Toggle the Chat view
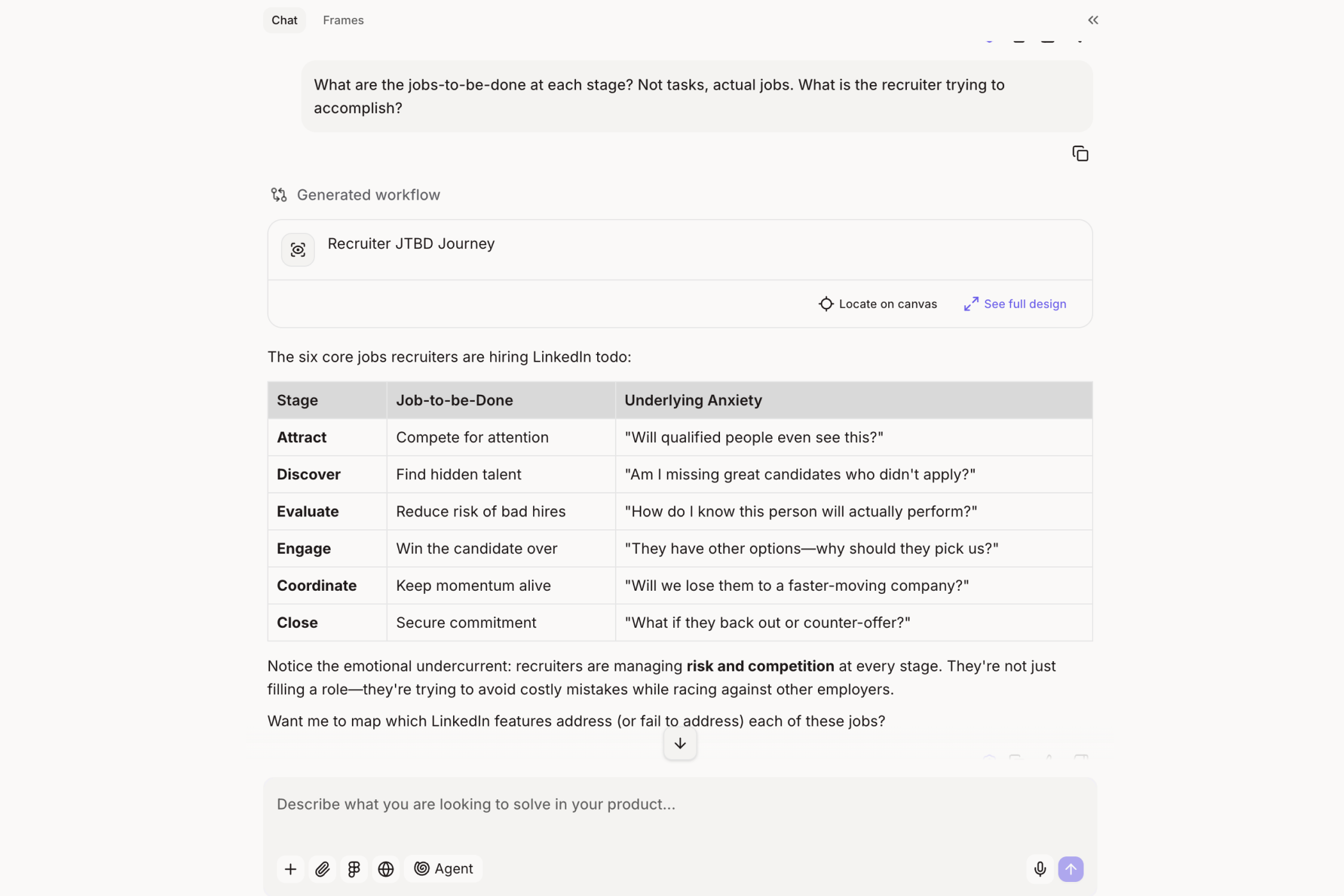1344x896 pixels. 284,20
